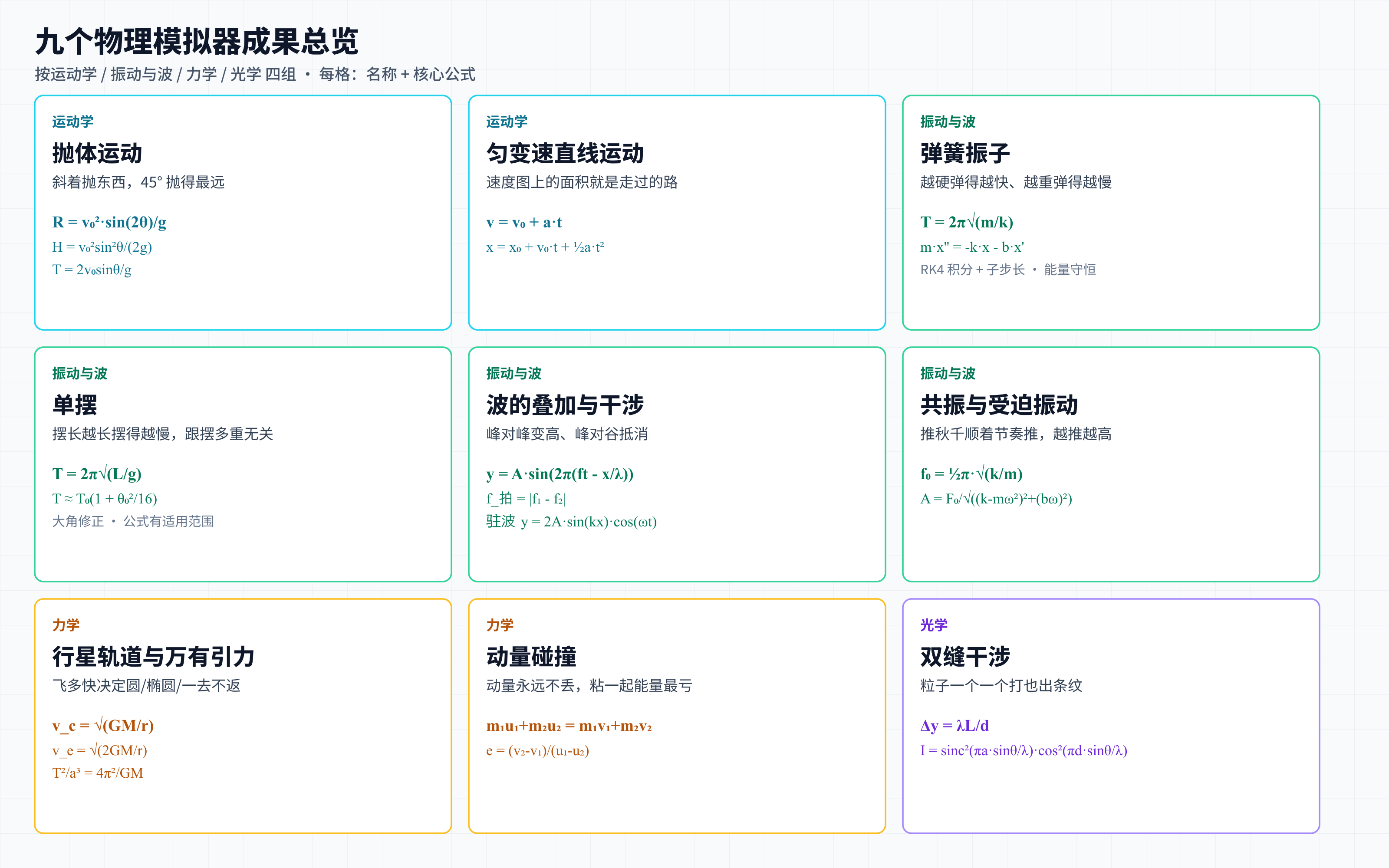
Task: Click the note 大角修正 · 公式有适用范围
Action: 133,521
